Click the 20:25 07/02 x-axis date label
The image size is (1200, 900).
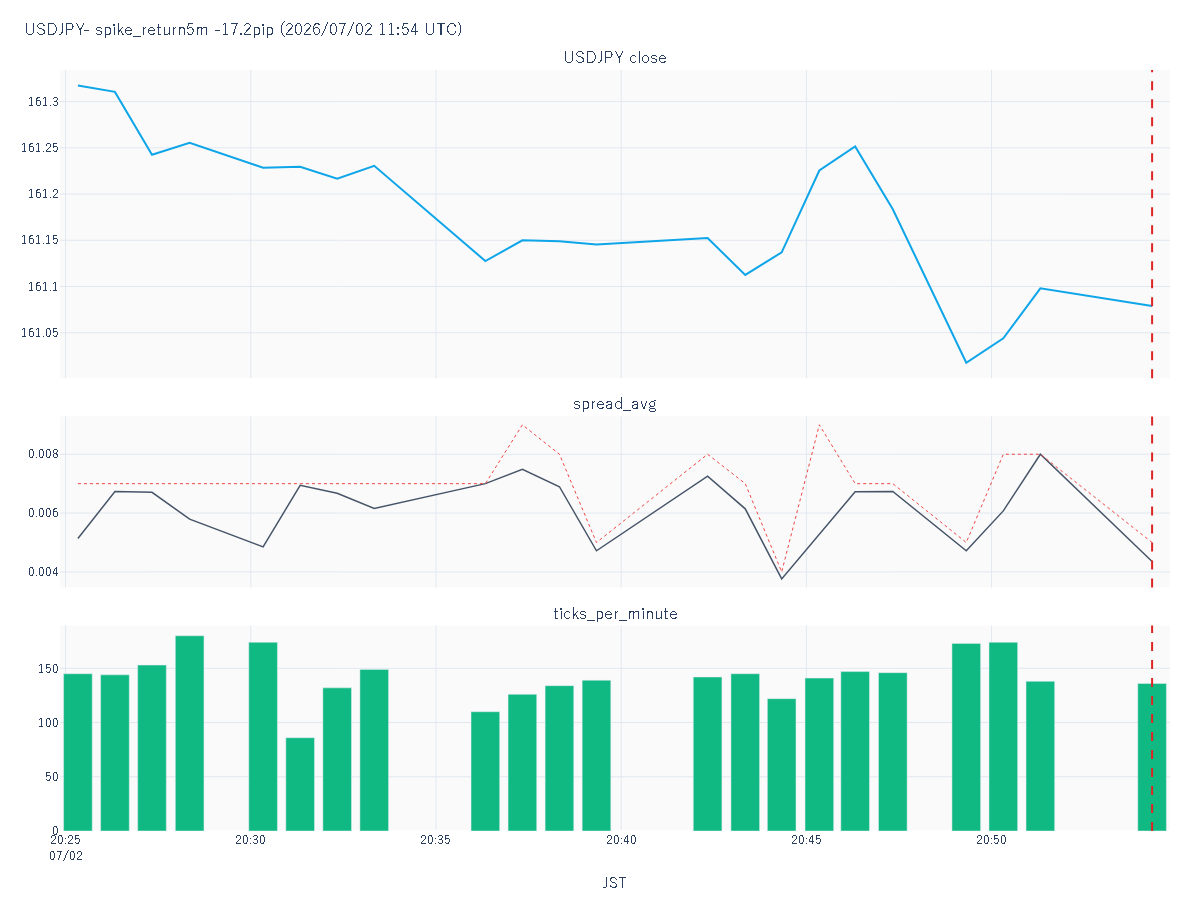click(66, 849)
